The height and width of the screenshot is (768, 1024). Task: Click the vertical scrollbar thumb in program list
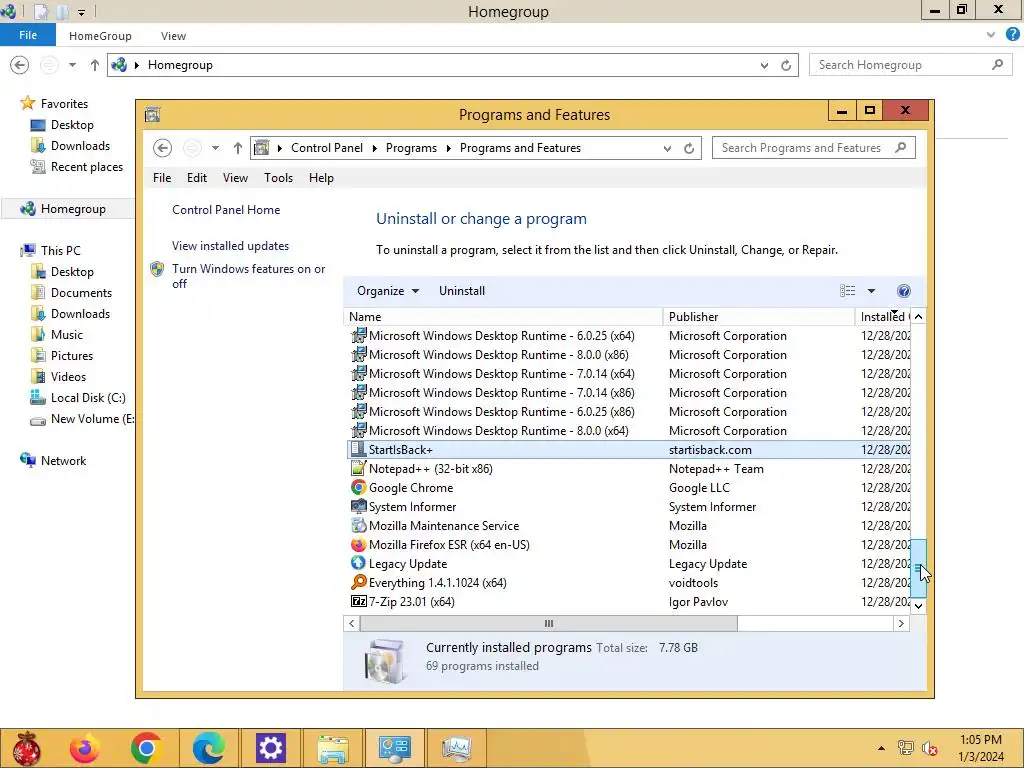pos(918,568)
